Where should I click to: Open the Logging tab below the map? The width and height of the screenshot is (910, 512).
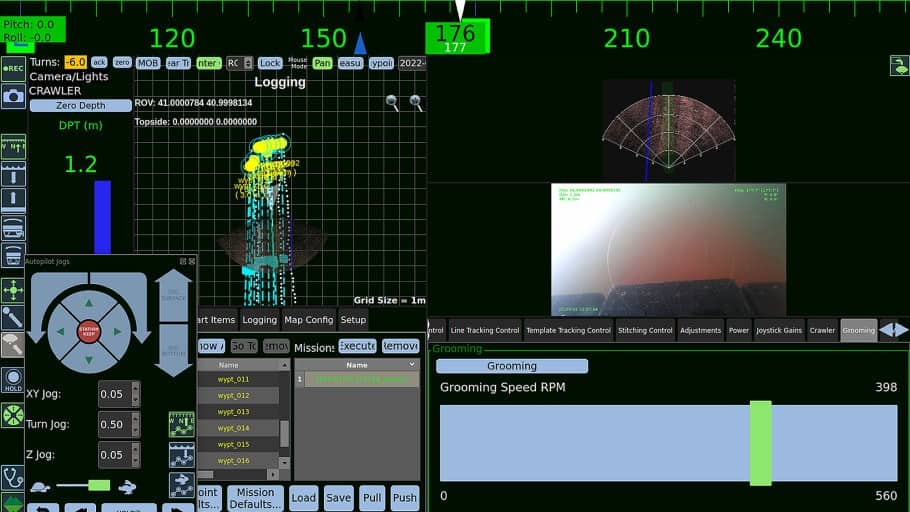pyautogui.click(x=259, y=320)
